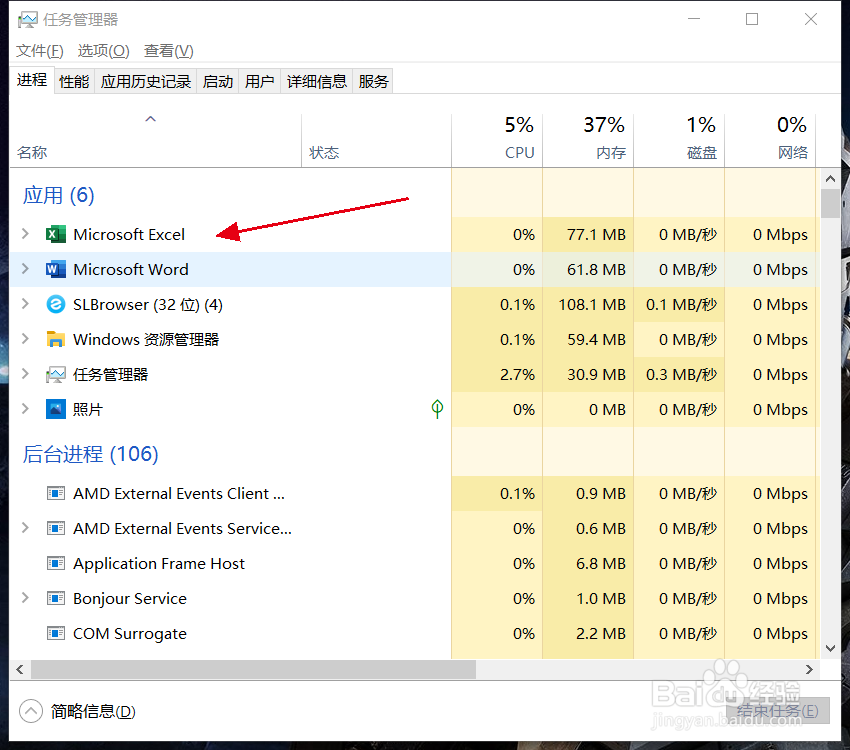Select the SLBrowser (32 位) (4) row text
850x750 pixels.
148,305
